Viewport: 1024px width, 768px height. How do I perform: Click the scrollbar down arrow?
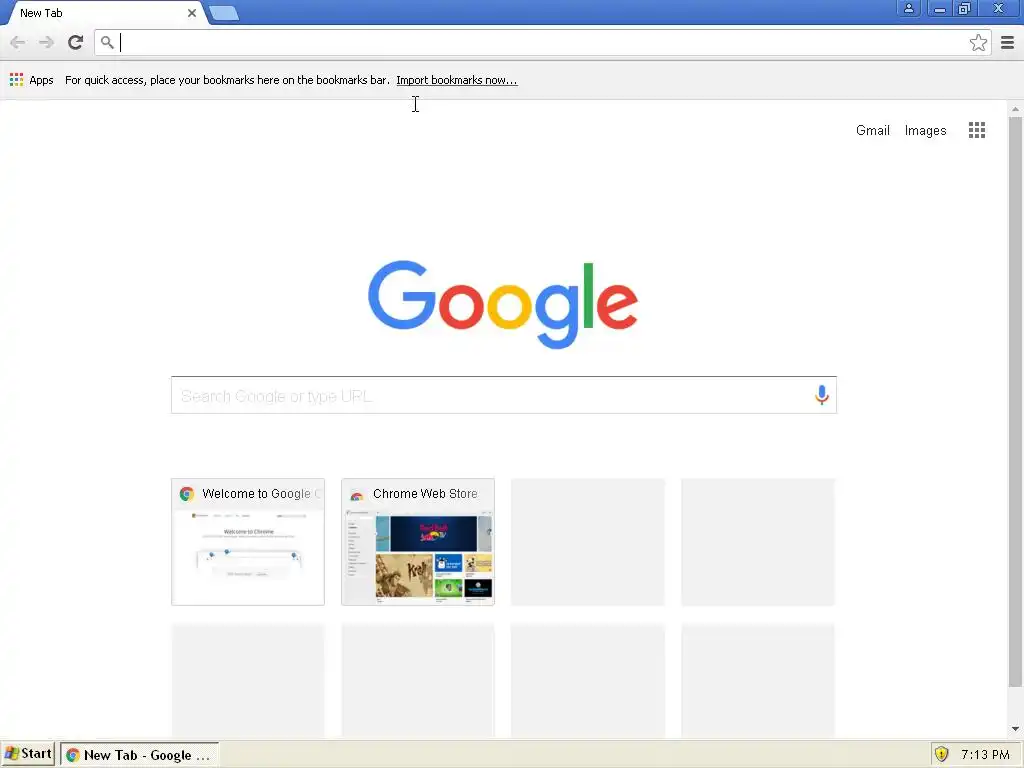[x=1015, y=729]
